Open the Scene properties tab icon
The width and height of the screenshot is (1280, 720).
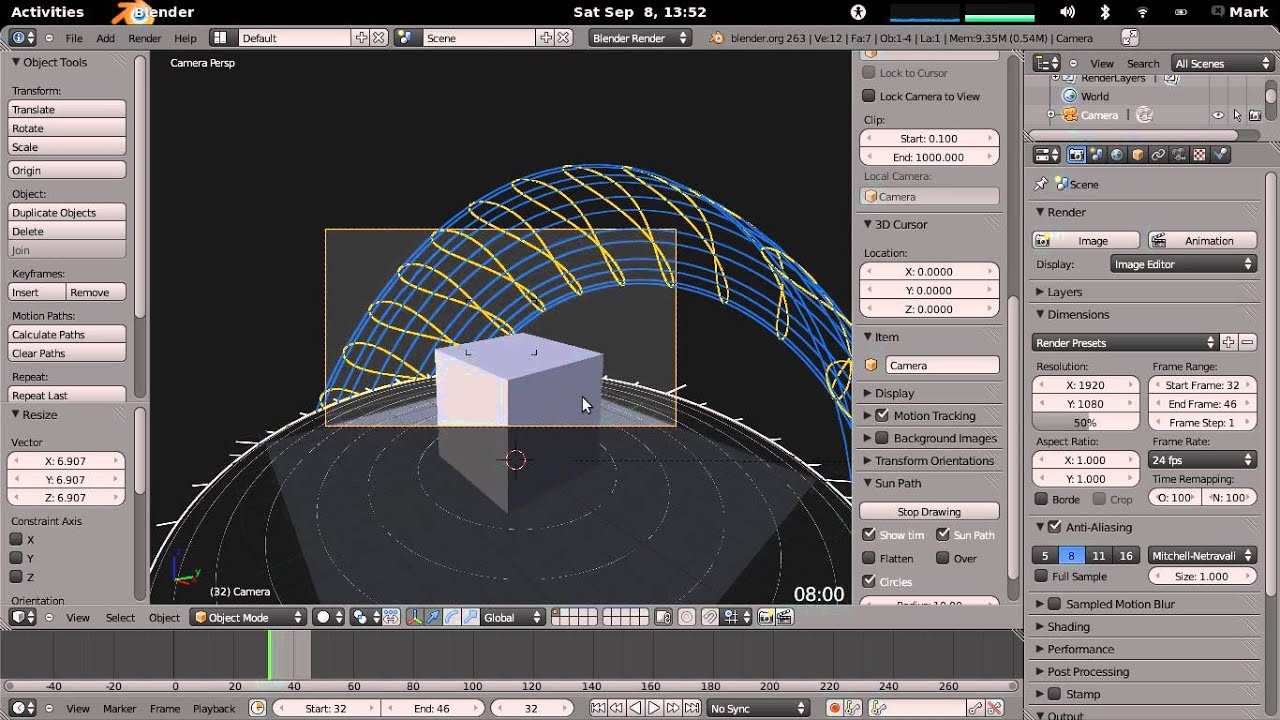[1097, 155]
